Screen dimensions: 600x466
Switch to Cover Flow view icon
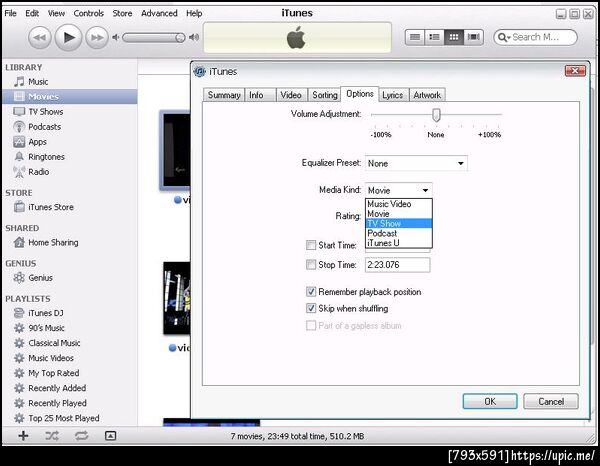pyautogui.click(x=474, y=37)
